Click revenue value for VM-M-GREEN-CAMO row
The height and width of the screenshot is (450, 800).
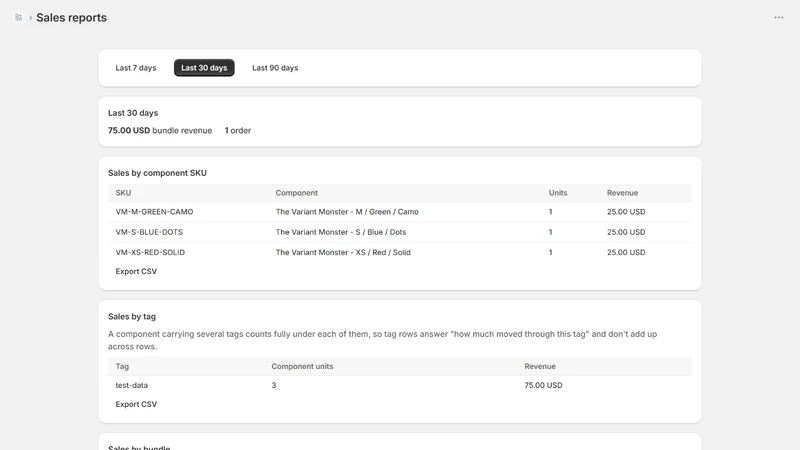click(626, 212)
